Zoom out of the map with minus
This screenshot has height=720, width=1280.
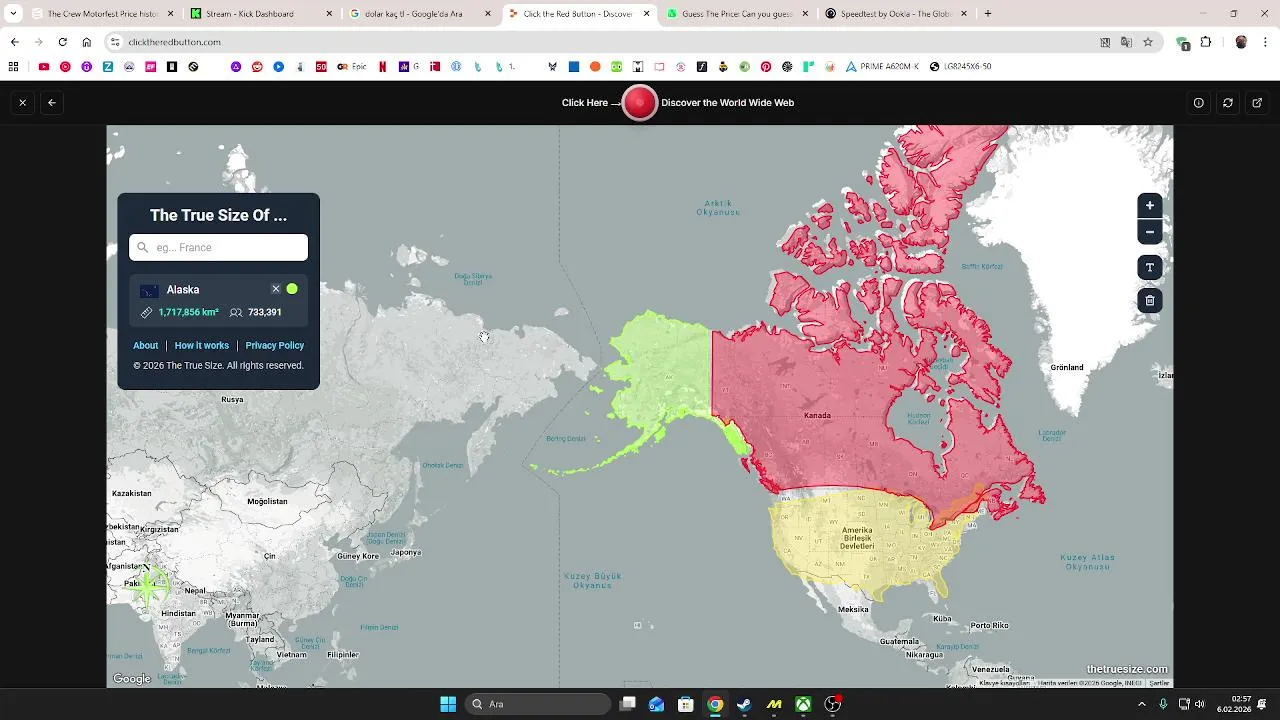pyautogui.click(x=1150, y=232)
